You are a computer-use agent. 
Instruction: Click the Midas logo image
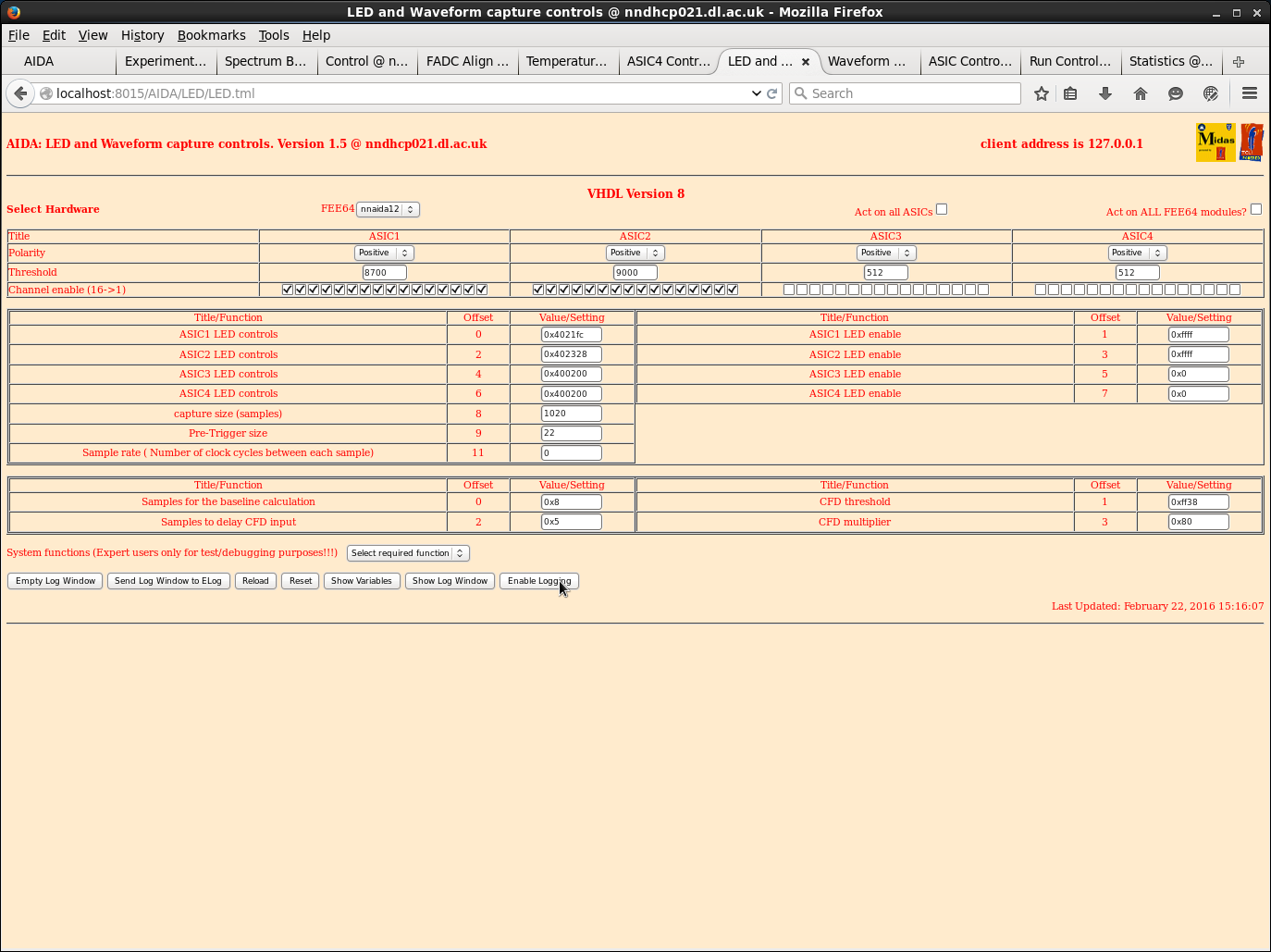coord(1215,142)
